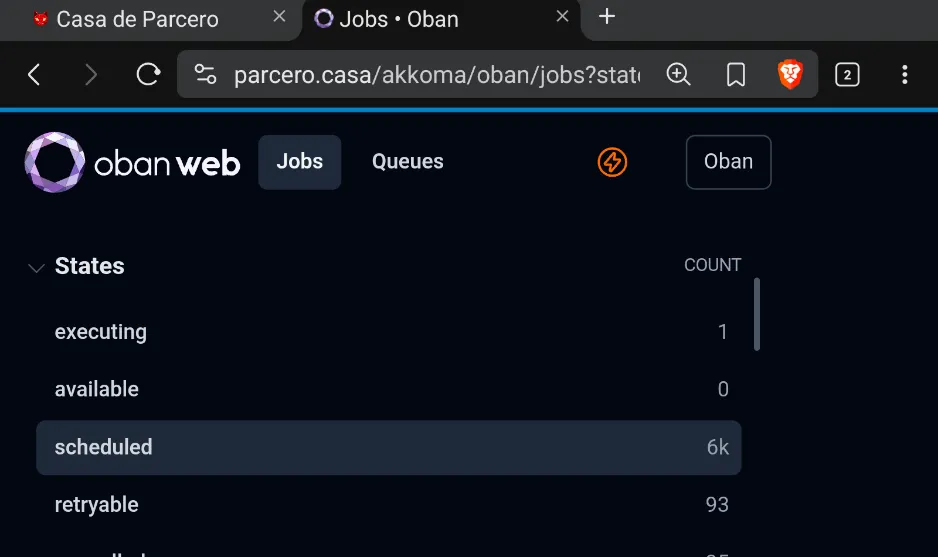
Task: Click the retryable count 93
Action: click(x=717, y=505)
